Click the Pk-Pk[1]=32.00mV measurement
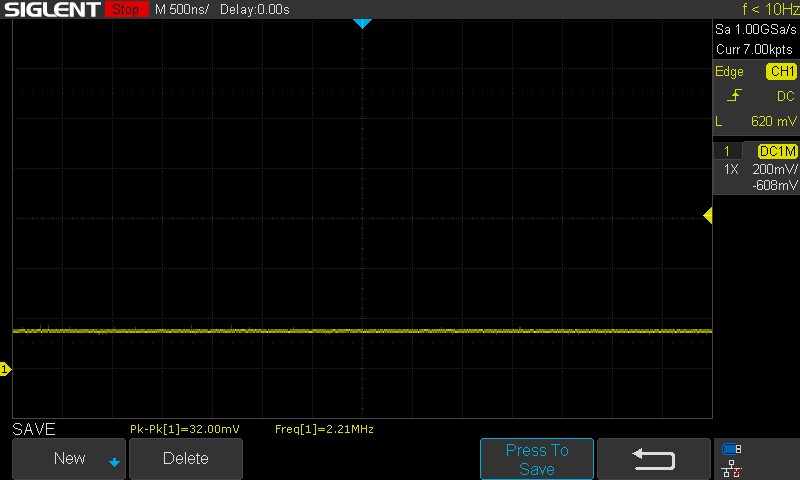The image size is (800, 480). point(185,429)
